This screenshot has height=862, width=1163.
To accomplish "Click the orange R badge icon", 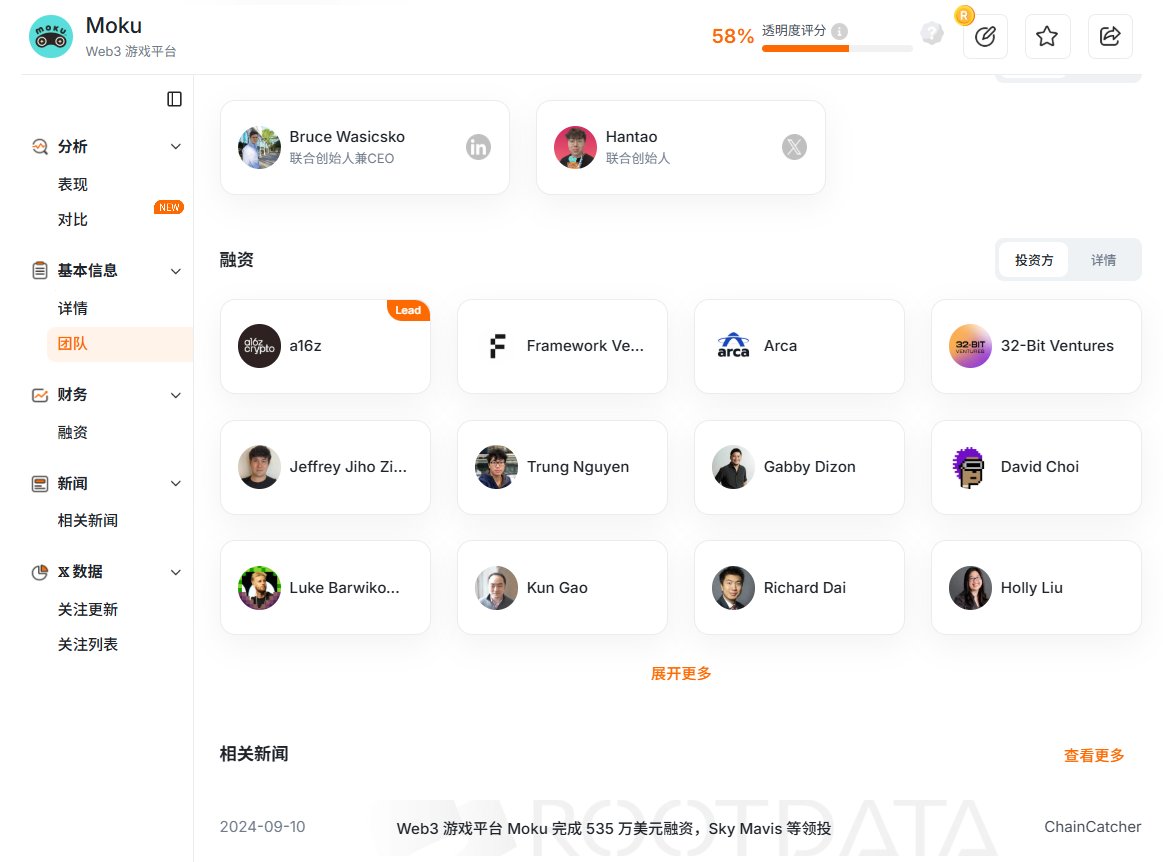I will [x=964, y=15].
